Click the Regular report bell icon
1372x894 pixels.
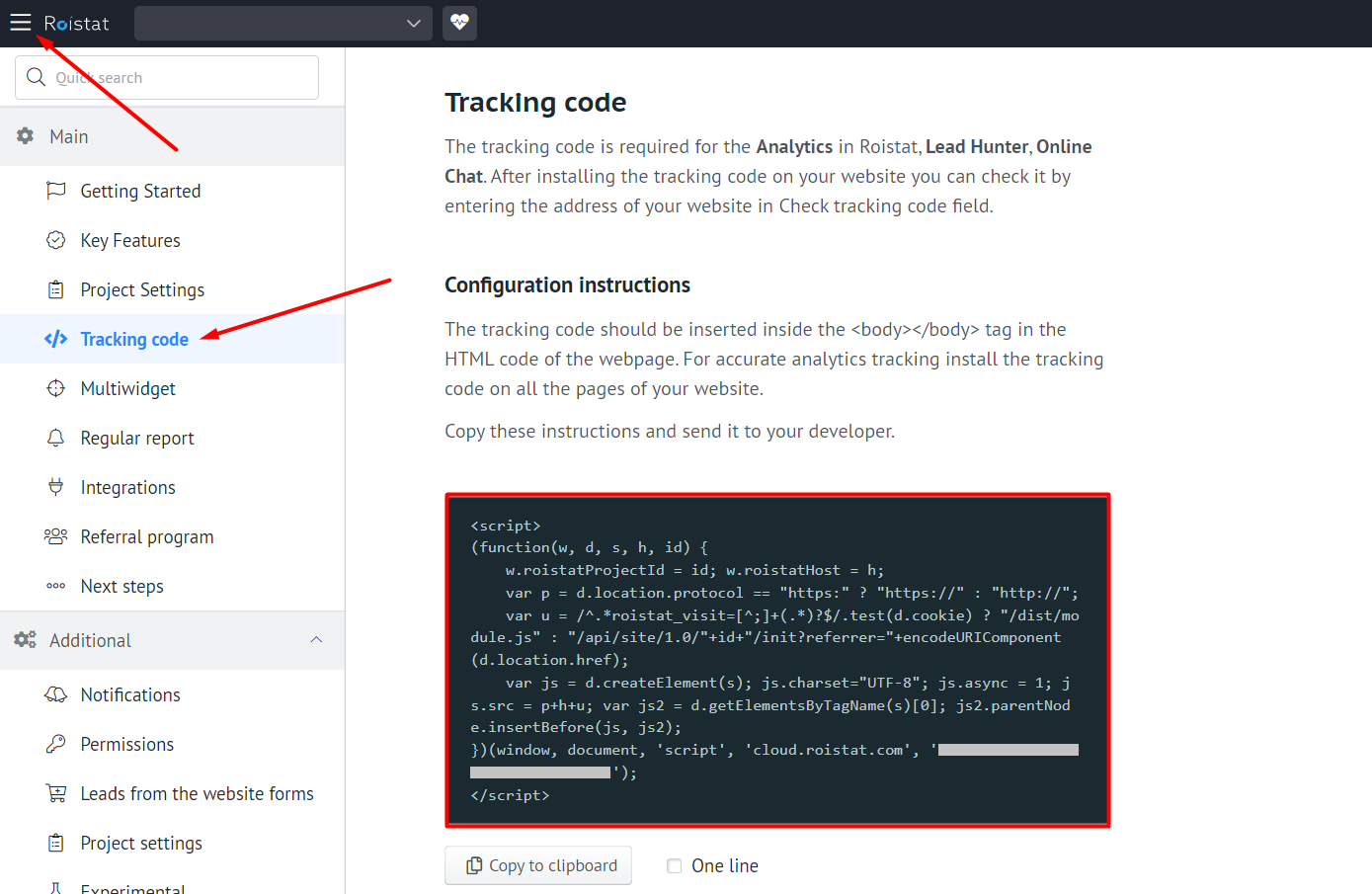(56, 438)
